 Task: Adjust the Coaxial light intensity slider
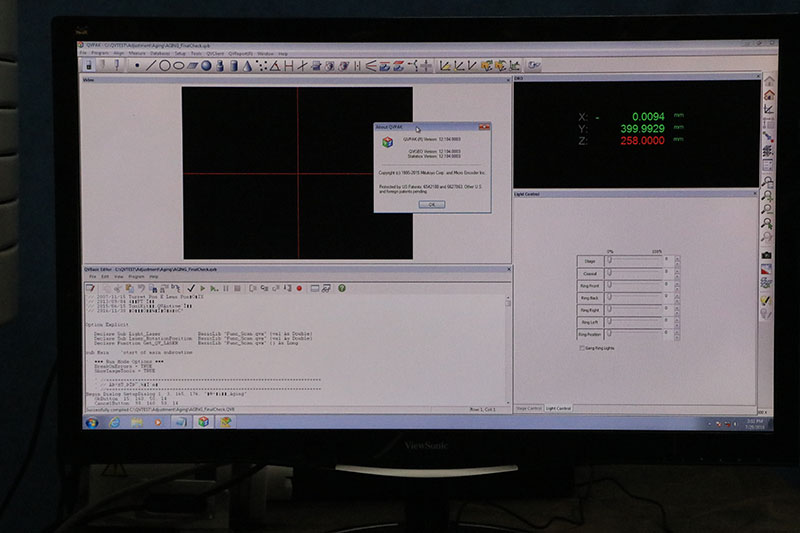[633, 273]
